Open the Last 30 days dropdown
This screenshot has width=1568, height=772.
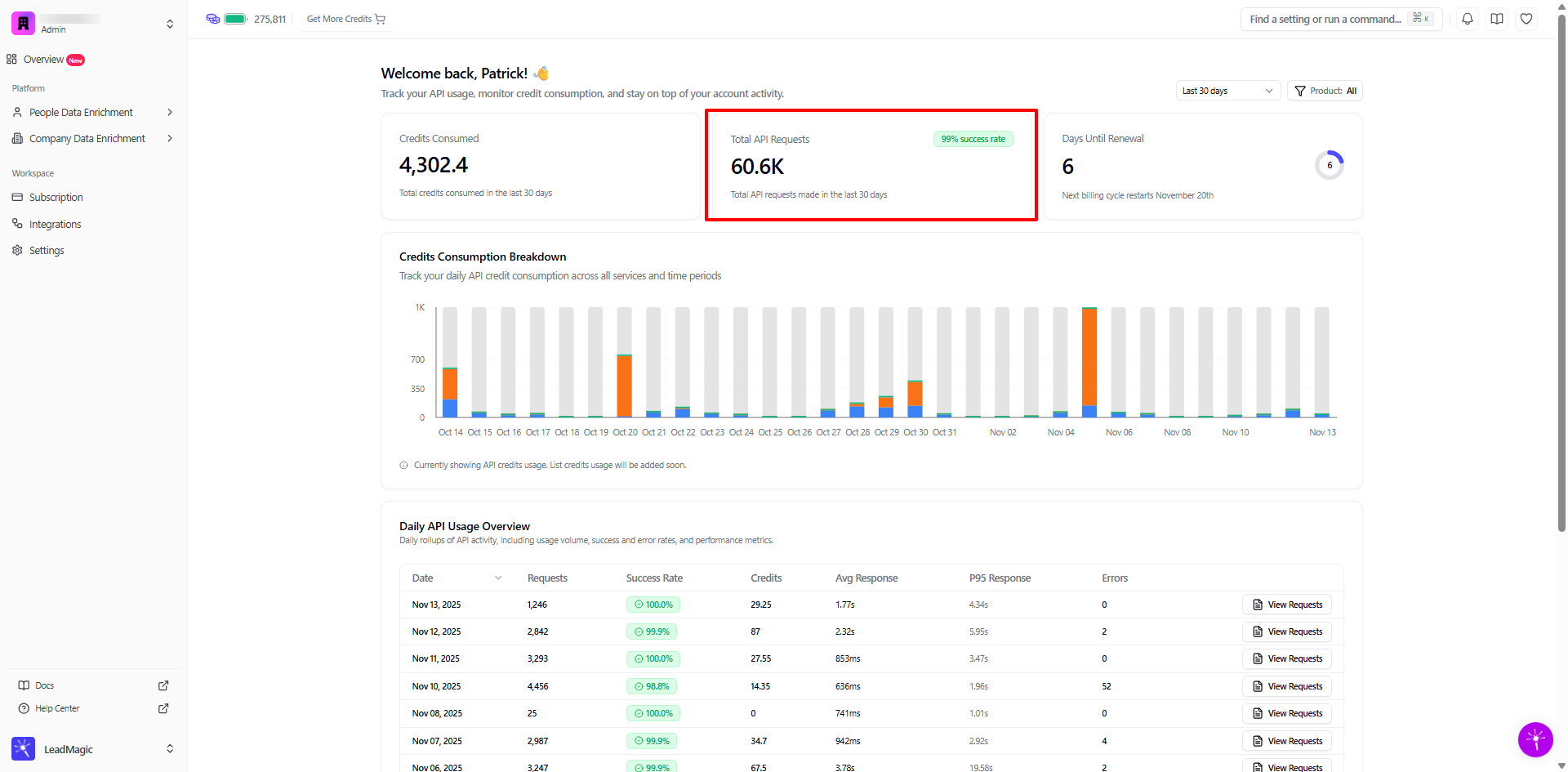1227,91
